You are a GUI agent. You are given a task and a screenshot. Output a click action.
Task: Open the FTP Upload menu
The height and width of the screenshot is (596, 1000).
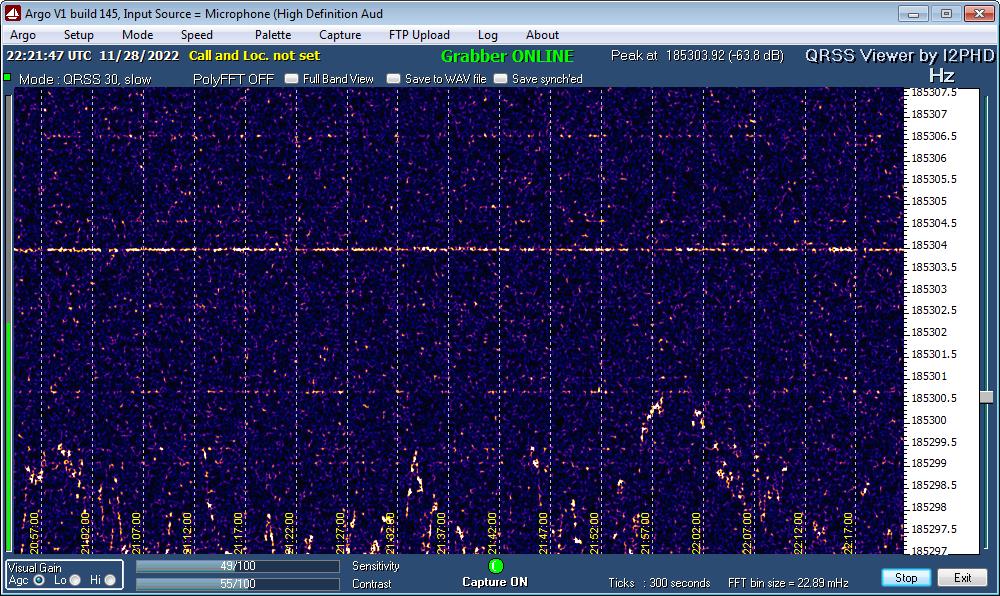tap(419, 35)
